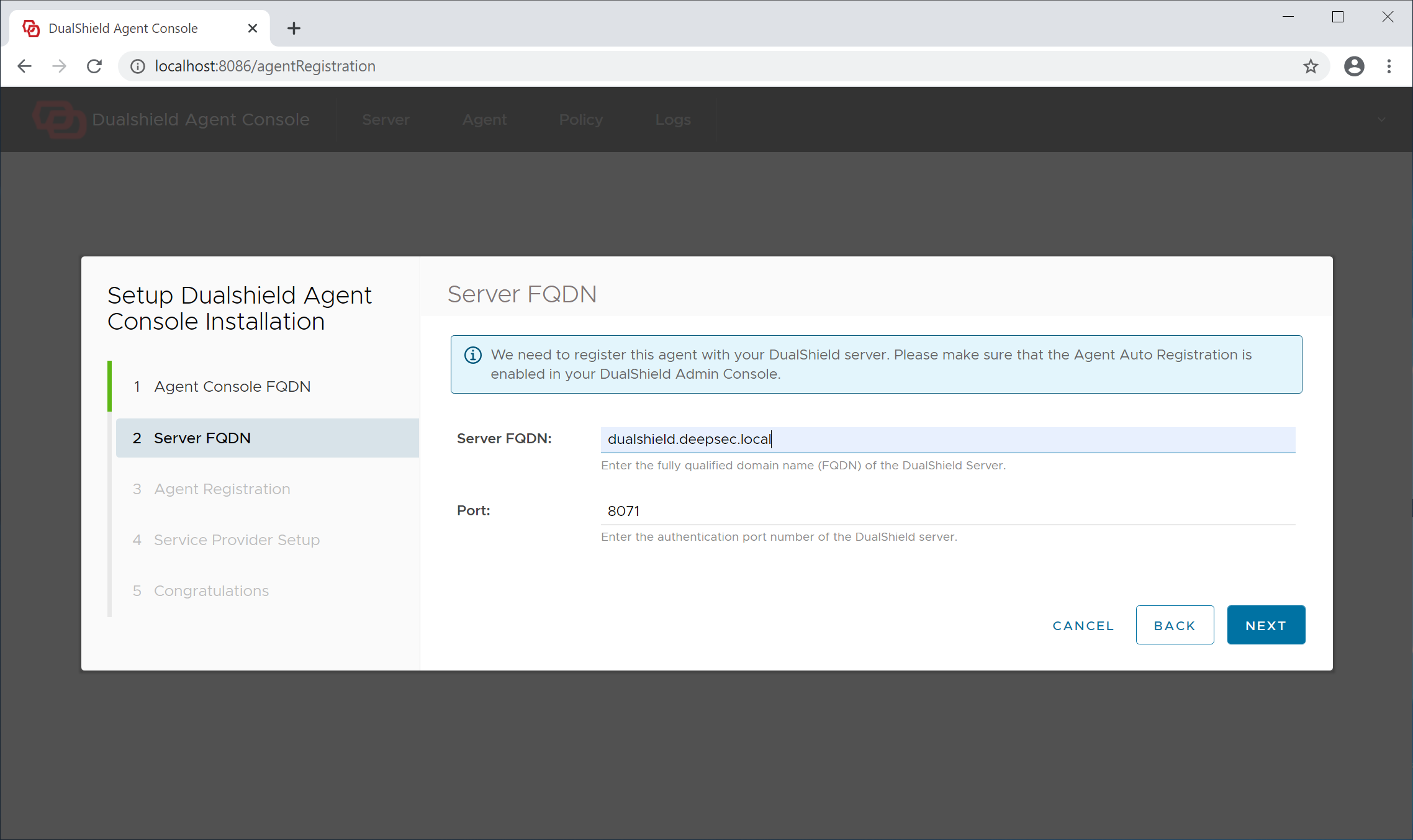This screenshot has width=1413, height=840.
Task: Open a new browser tab
Action: (x=294, y=29)
